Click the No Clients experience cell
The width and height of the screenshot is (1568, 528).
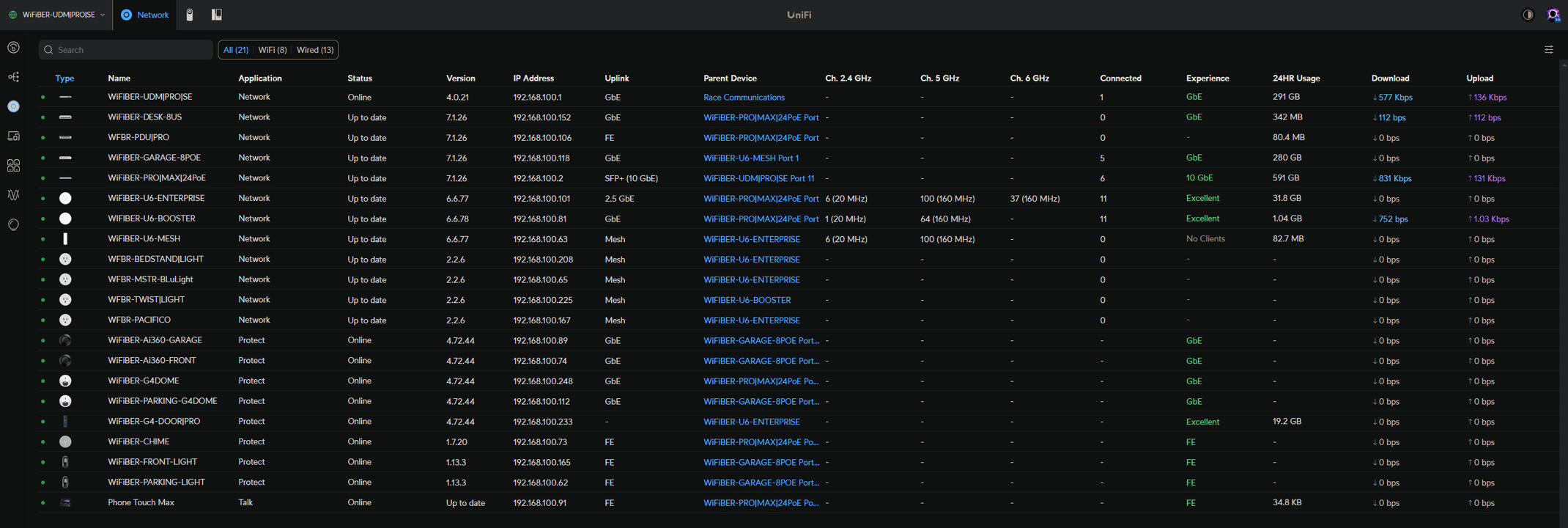pos(1205,238)
